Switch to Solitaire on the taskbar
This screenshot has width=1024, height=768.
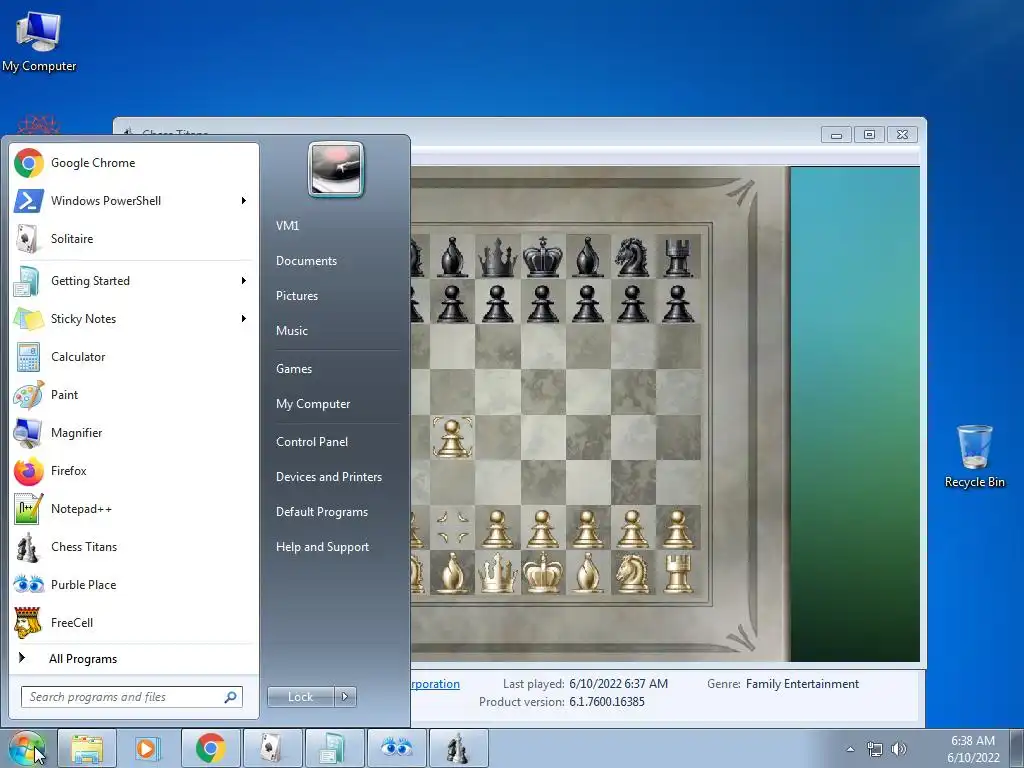coord(272,748)
